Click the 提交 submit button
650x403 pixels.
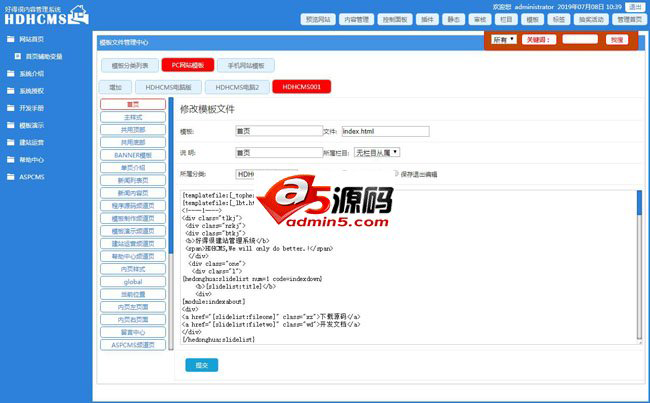tap(201, 365)
